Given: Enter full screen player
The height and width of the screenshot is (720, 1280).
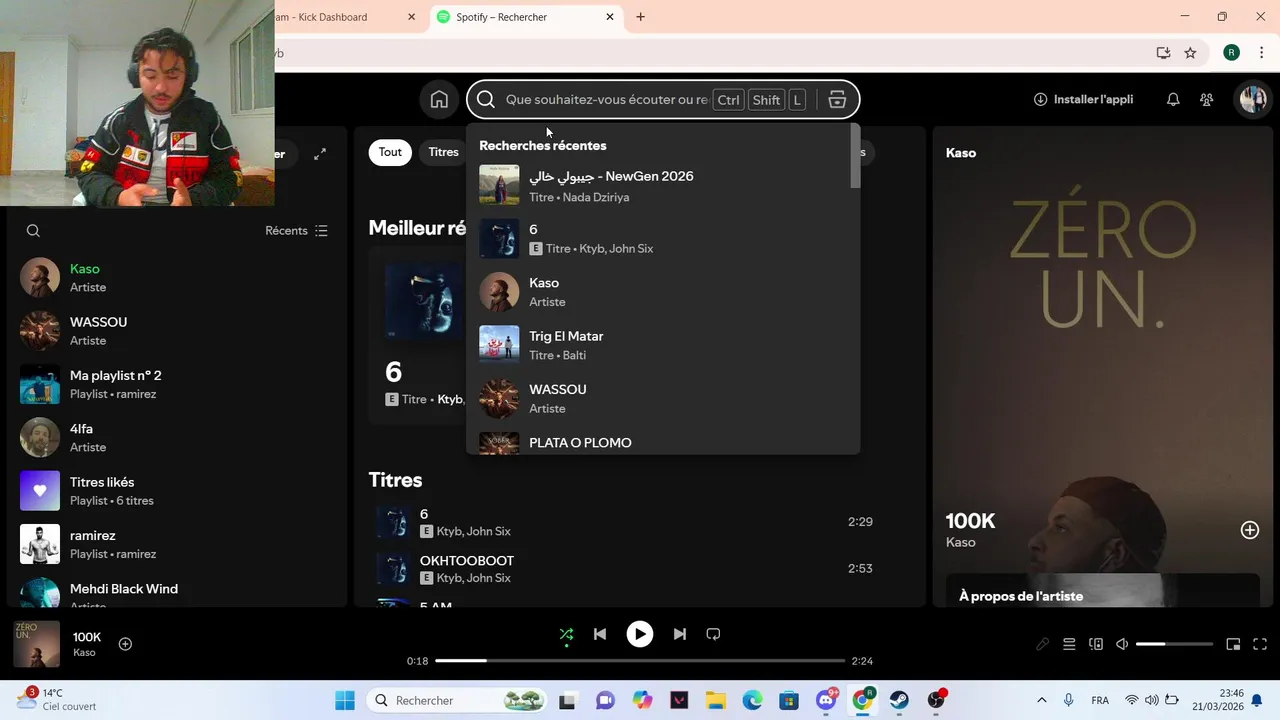Looking at the screenshot, I should coord(1260,644).
